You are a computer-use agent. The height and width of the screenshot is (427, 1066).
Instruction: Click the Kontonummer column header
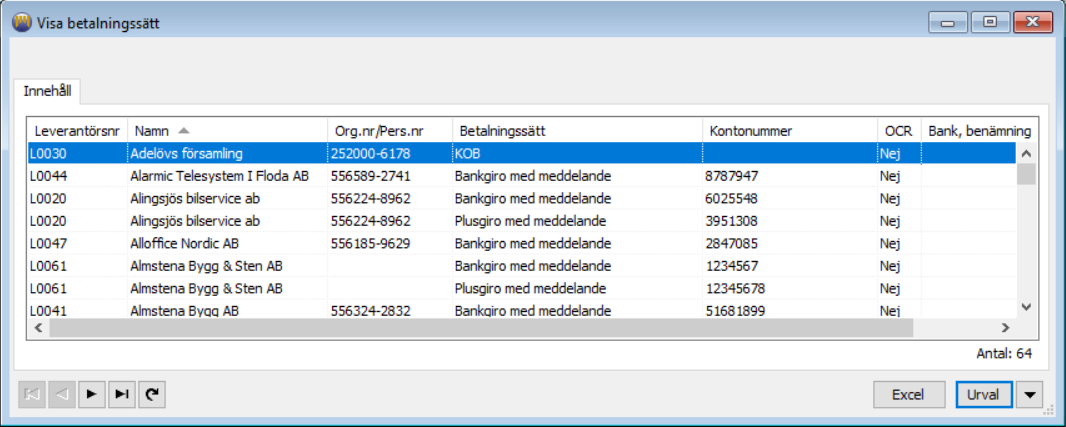790,130
